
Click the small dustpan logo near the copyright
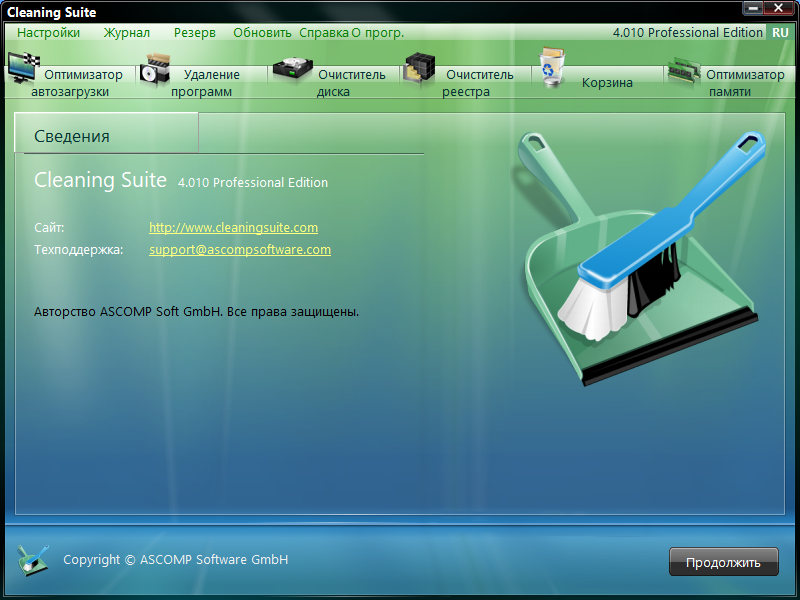pyautogui.click(x=33, y=560)
